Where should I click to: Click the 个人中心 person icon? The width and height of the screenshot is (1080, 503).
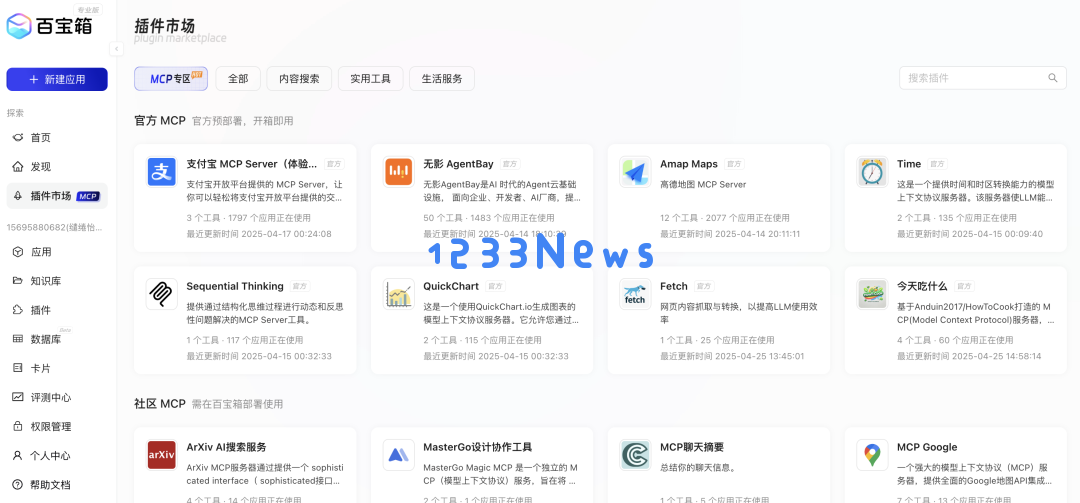[x=18, y=455]
